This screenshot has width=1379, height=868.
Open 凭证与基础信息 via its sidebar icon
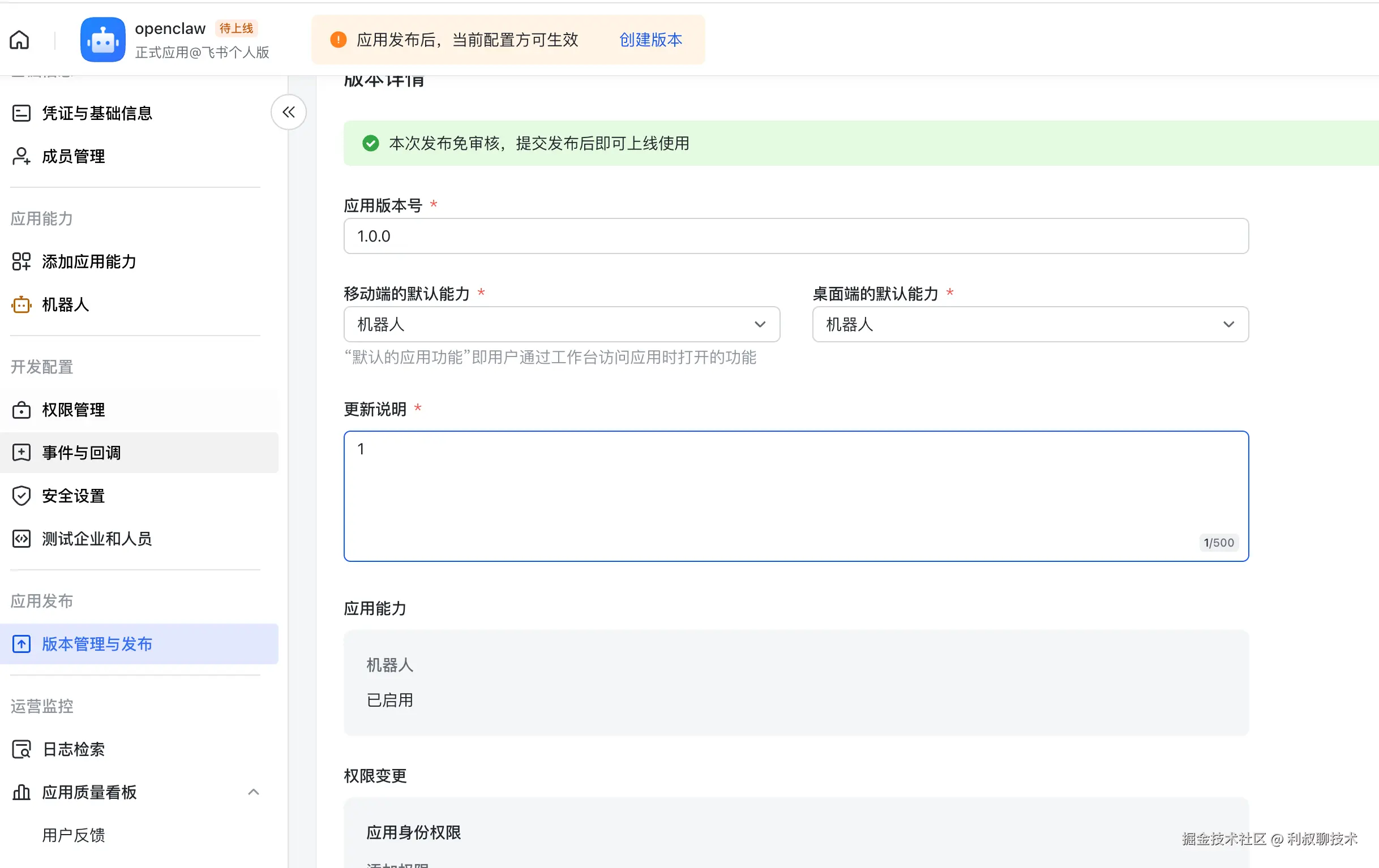[x=21, y=113]
